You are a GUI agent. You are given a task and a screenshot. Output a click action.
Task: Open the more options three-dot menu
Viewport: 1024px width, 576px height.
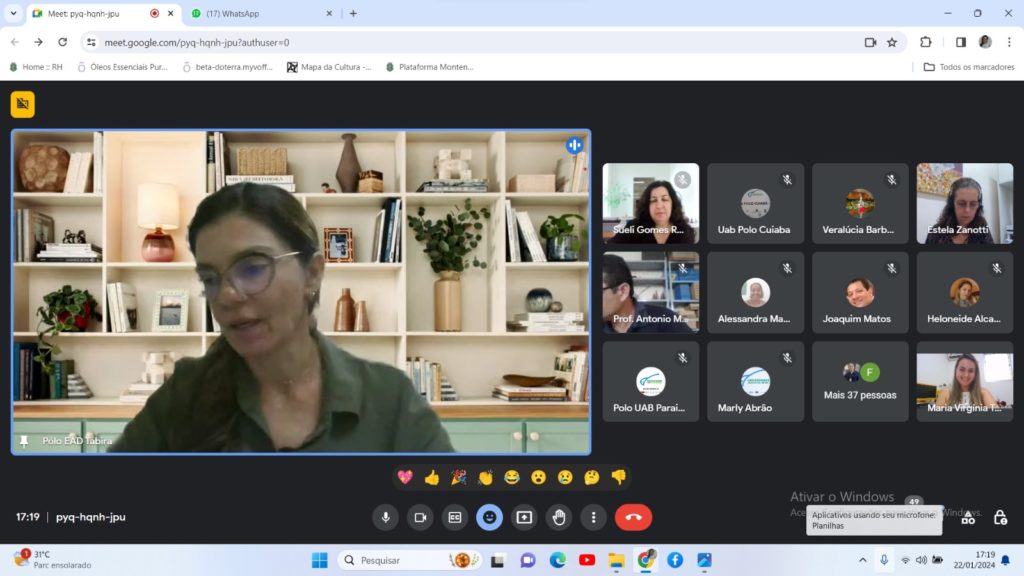pos(594,517)
